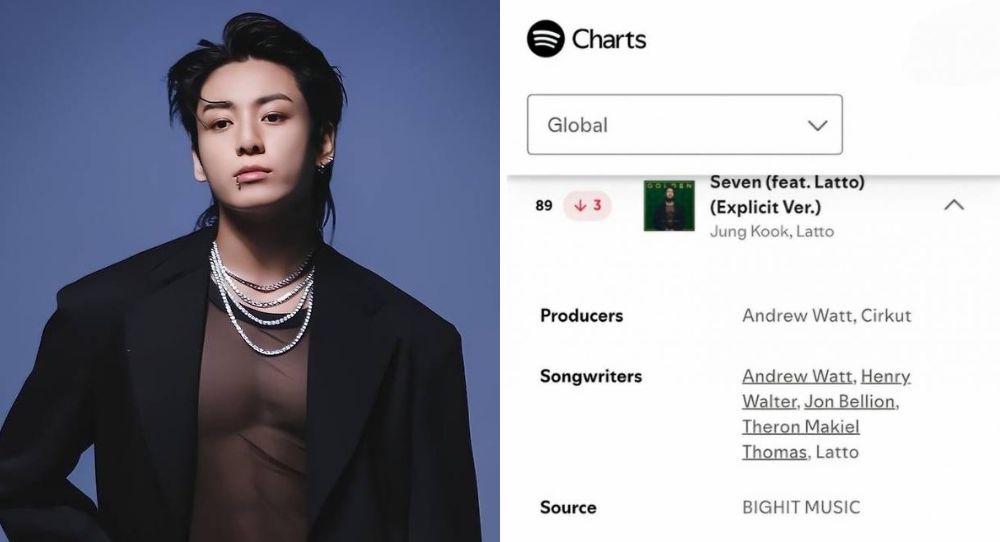1000x542 pixels.
Task: Click the Producers label
Action: [x=582, y=316]
